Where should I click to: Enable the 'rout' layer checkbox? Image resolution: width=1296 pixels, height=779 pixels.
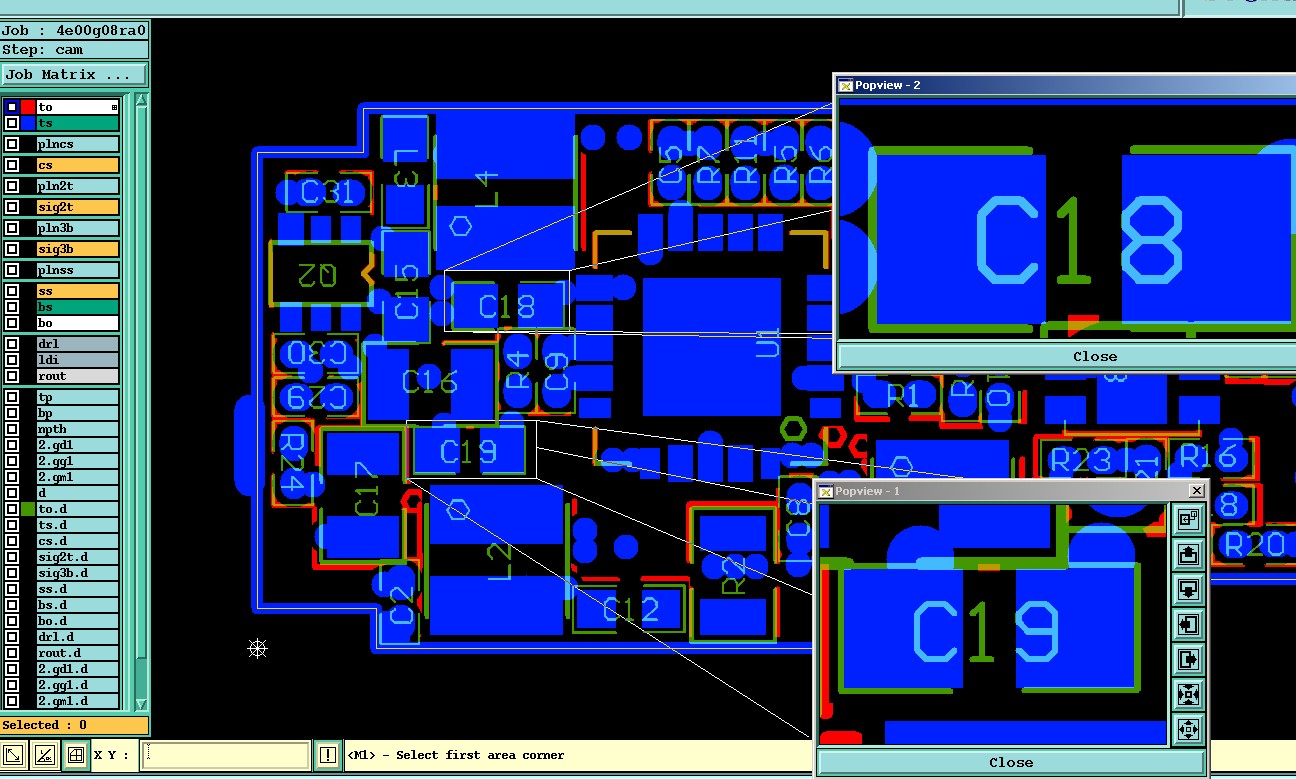(12, 376)
